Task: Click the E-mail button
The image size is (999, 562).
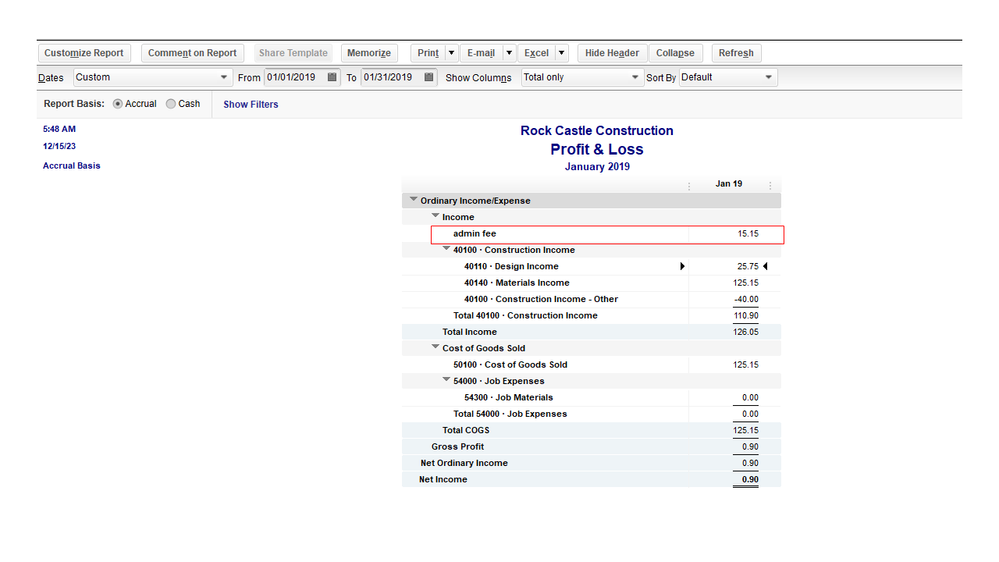Action: tap(481, 53)
